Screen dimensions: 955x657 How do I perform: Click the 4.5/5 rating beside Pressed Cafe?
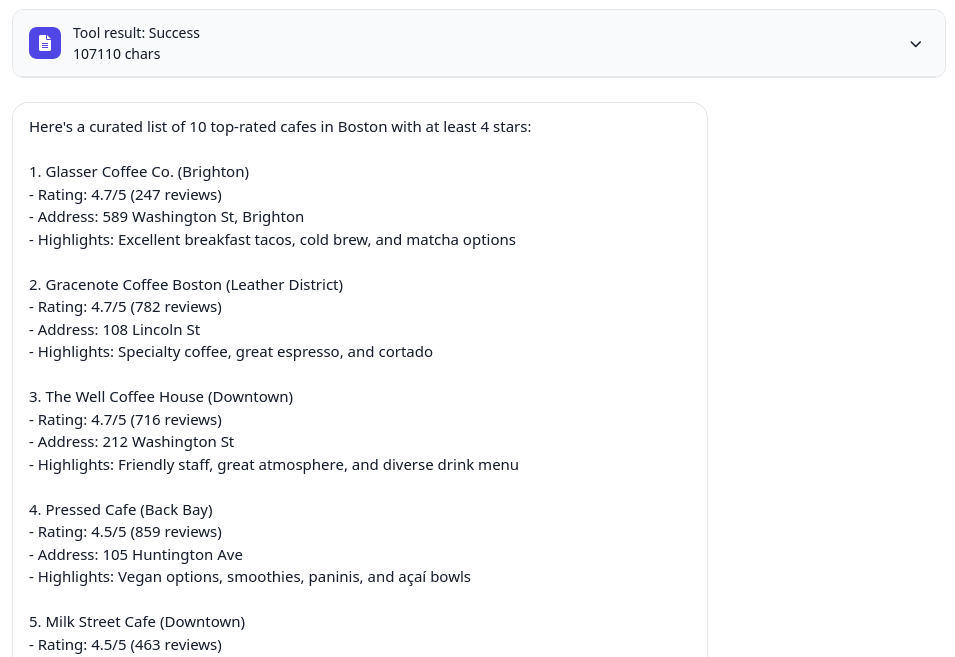tap(125, 531)
